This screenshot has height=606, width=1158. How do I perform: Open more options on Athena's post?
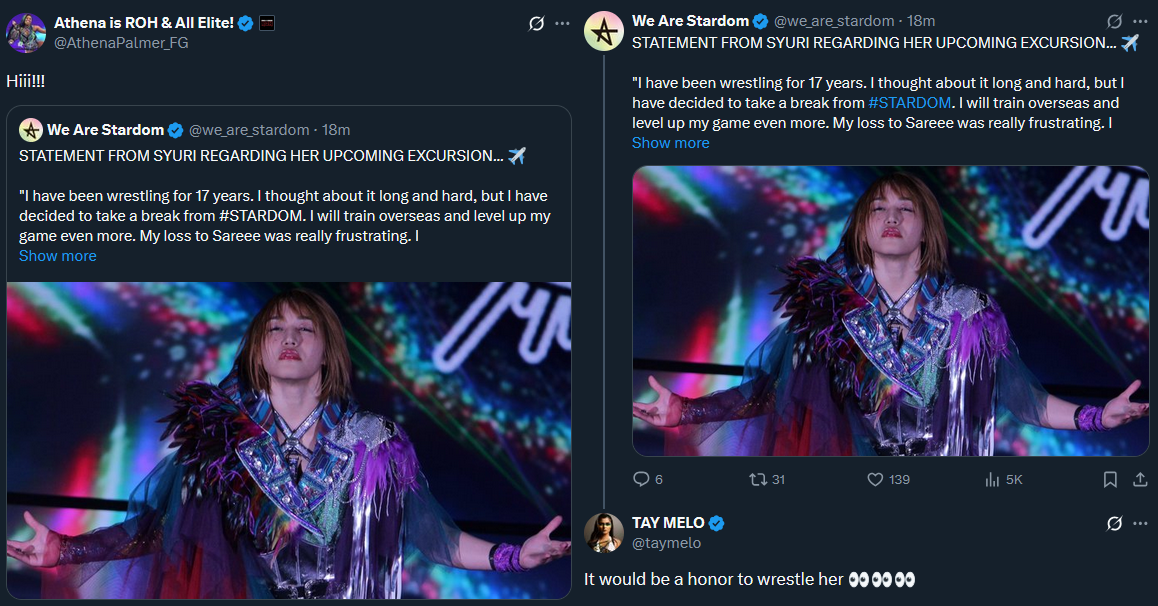[x=562, y=23]
